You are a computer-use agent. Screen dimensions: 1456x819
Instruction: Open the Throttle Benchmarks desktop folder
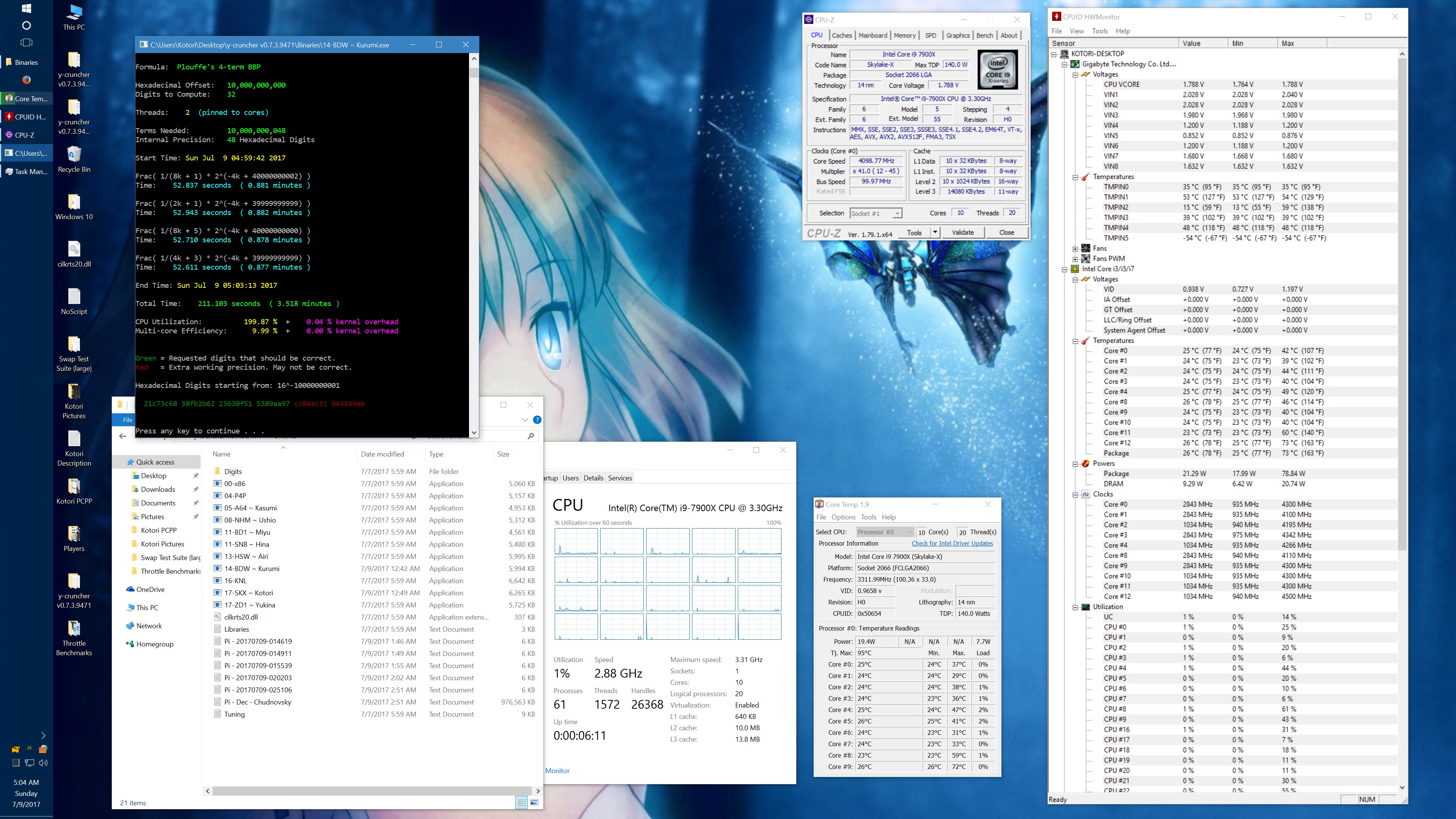(74, 629)
